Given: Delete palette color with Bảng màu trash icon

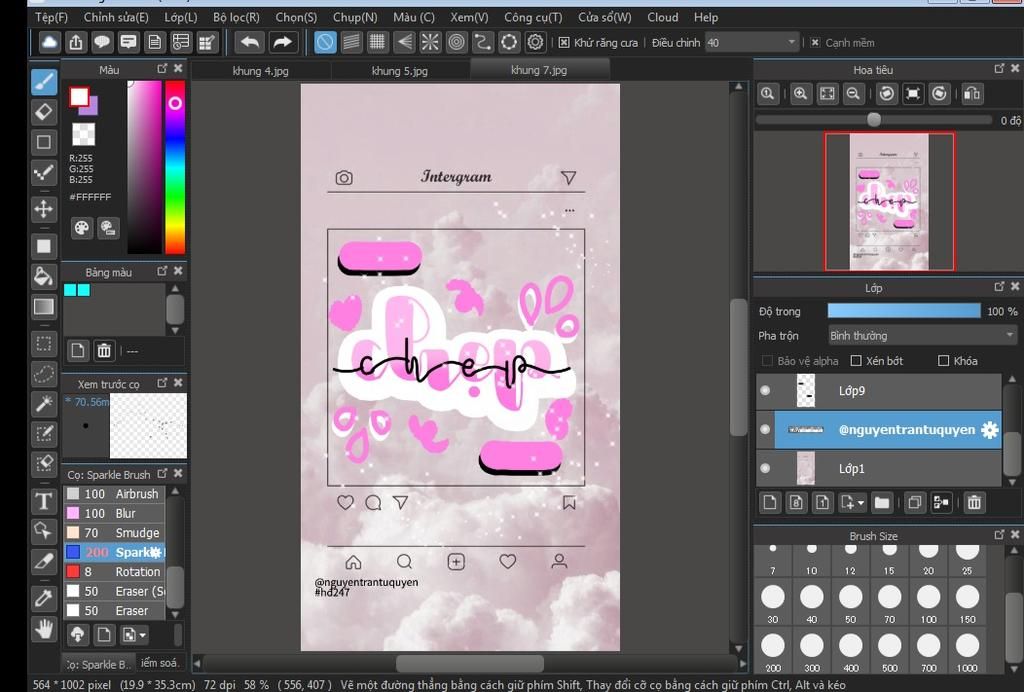Looking at the screenshot, I should (x=104, y=351).
